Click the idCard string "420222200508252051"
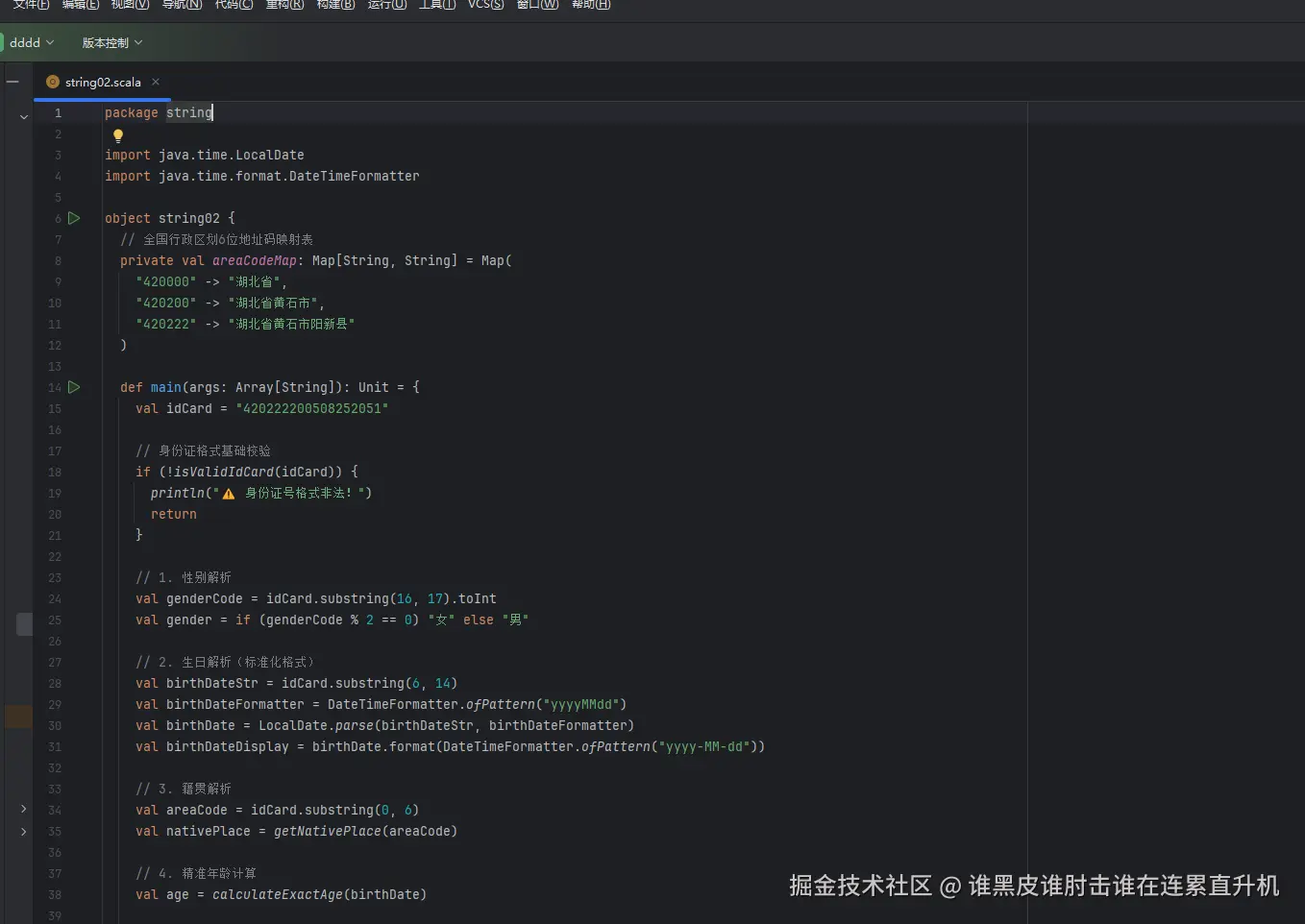Image resolution: width=1305 pixels, height=924 pixels. [312, 408]
